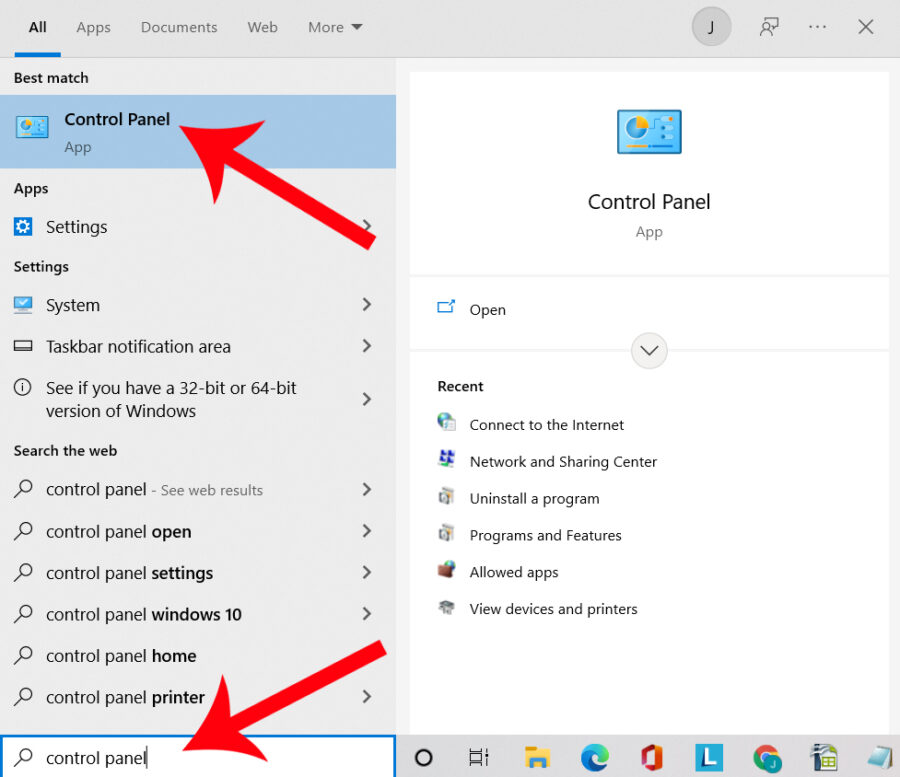Viewport: 900px width, 777px height.
Task: Open Network and Sharing Center recent item
Action: click(x=563, y=461)
